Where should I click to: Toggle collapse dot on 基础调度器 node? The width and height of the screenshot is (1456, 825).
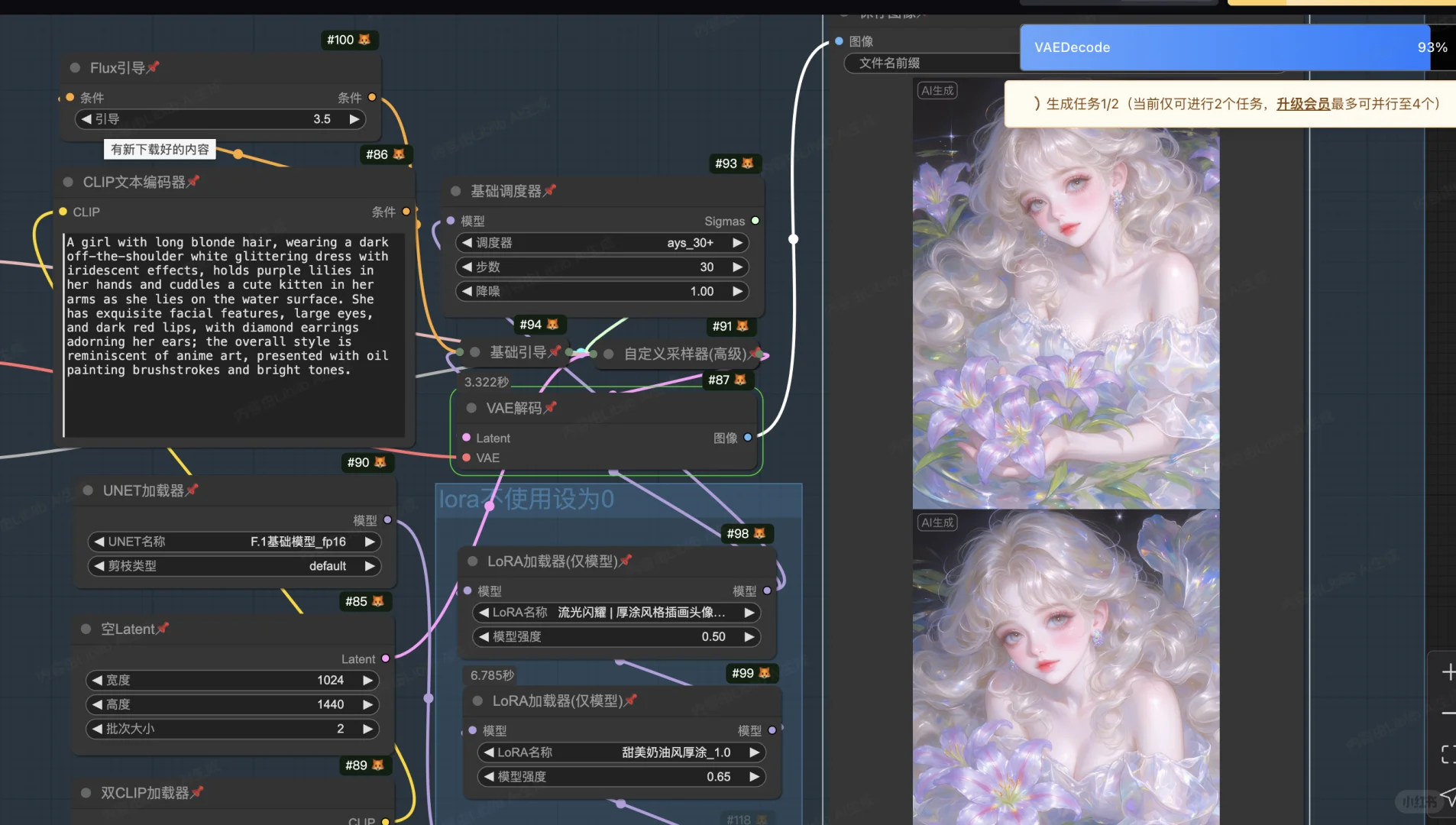coord(456,191)
